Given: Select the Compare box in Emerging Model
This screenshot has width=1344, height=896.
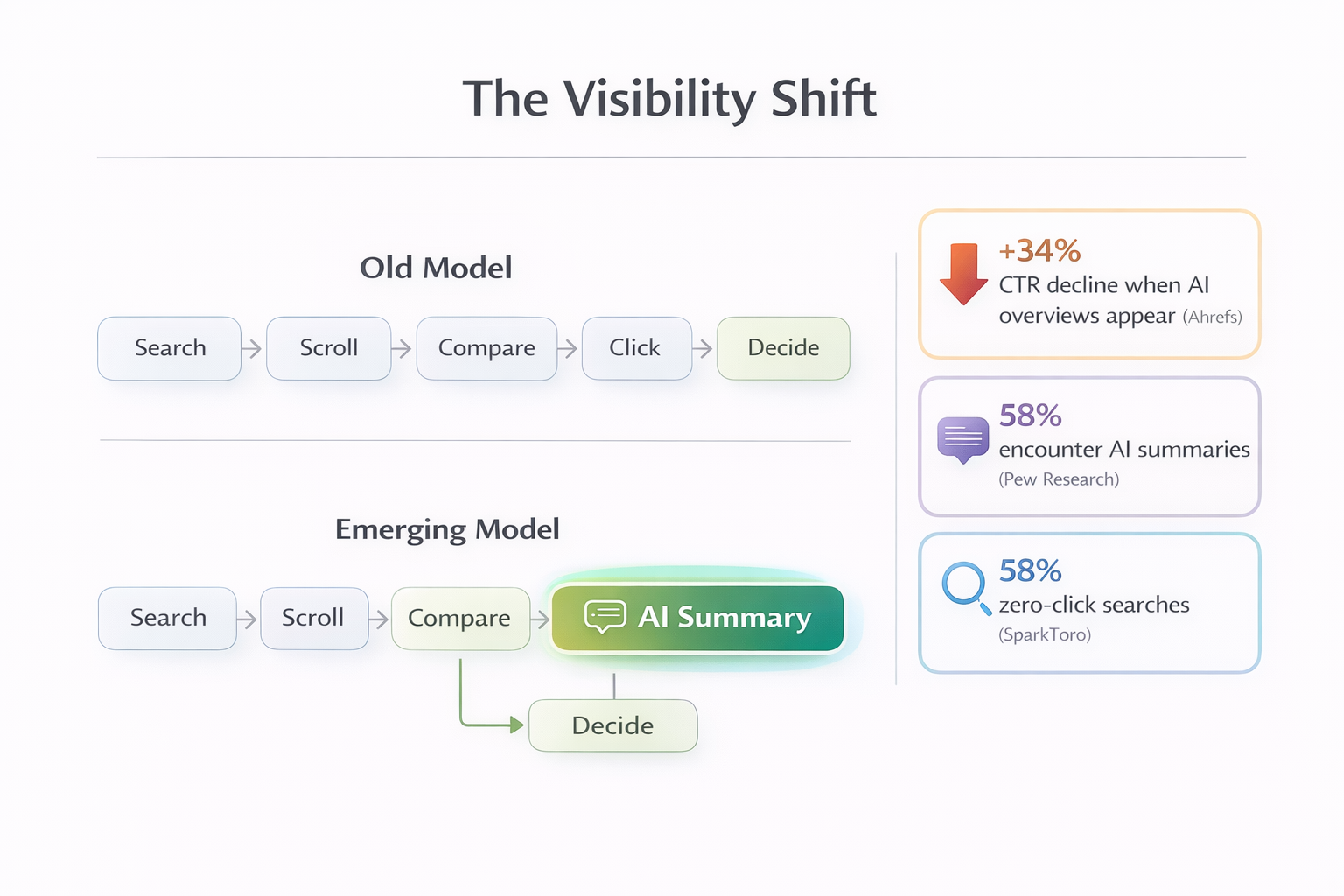Looking at the screenshot, I should click(x=460, y=619).
